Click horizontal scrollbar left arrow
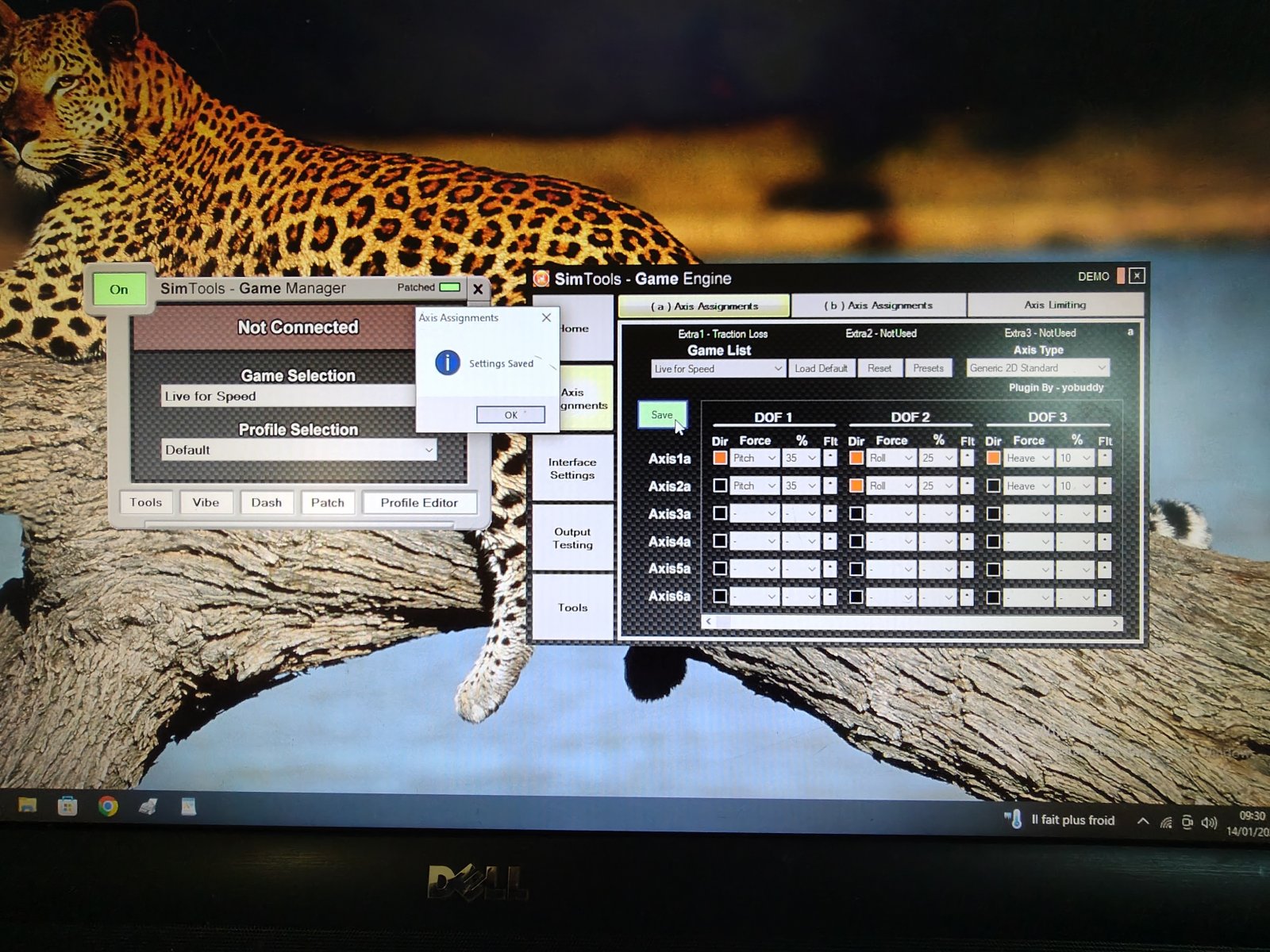 click(x=709, y=622)
